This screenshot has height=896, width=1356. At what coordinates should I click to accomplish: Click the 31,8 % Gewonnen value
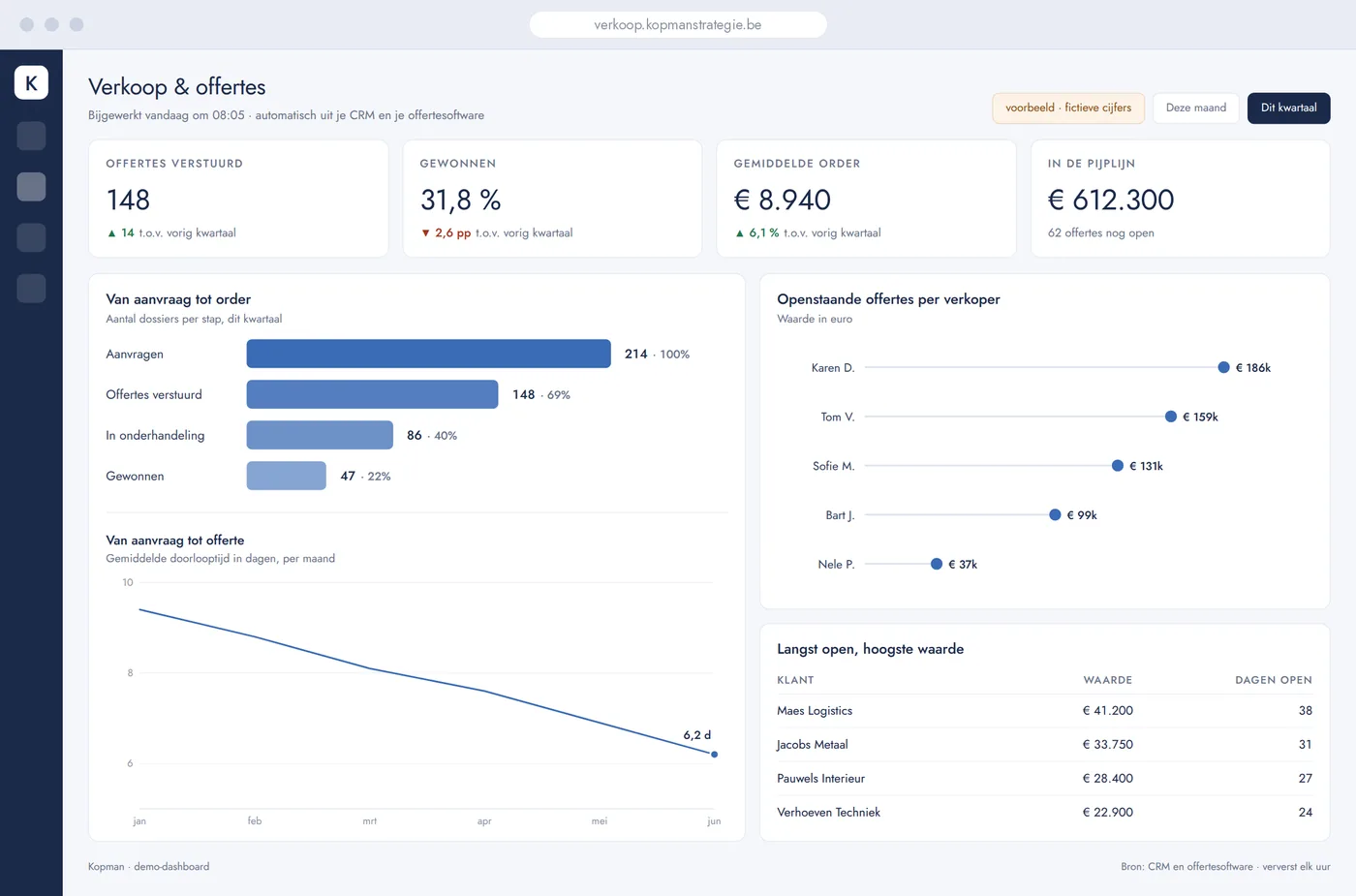[461, 200]
